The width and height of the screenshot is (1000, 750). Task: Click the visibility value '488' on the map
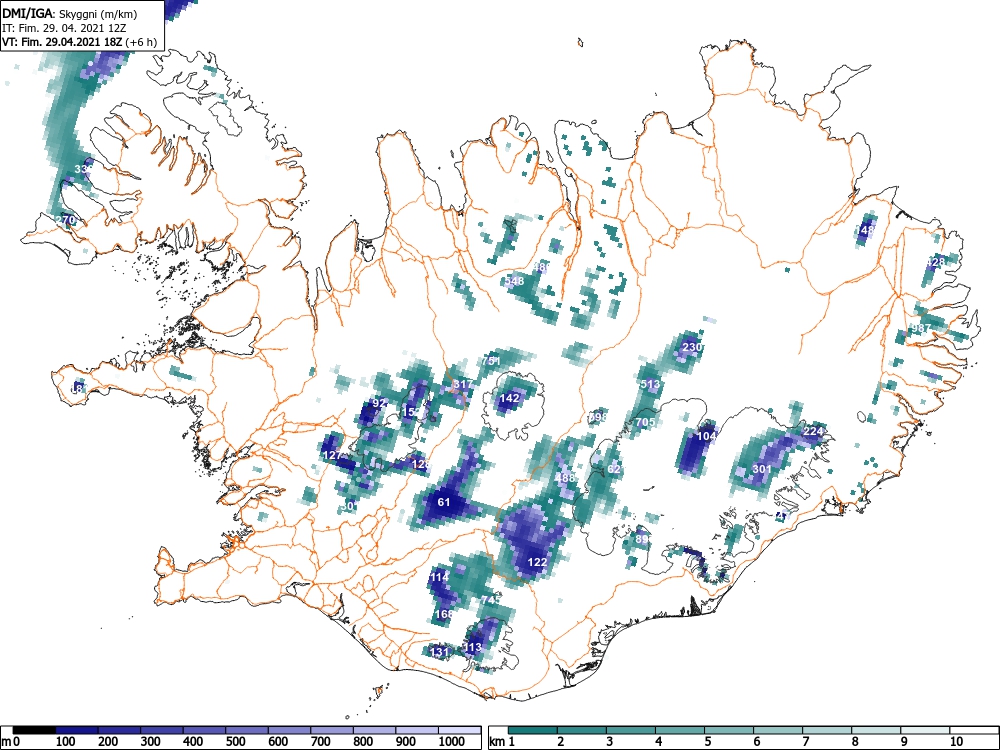(565, 478)
